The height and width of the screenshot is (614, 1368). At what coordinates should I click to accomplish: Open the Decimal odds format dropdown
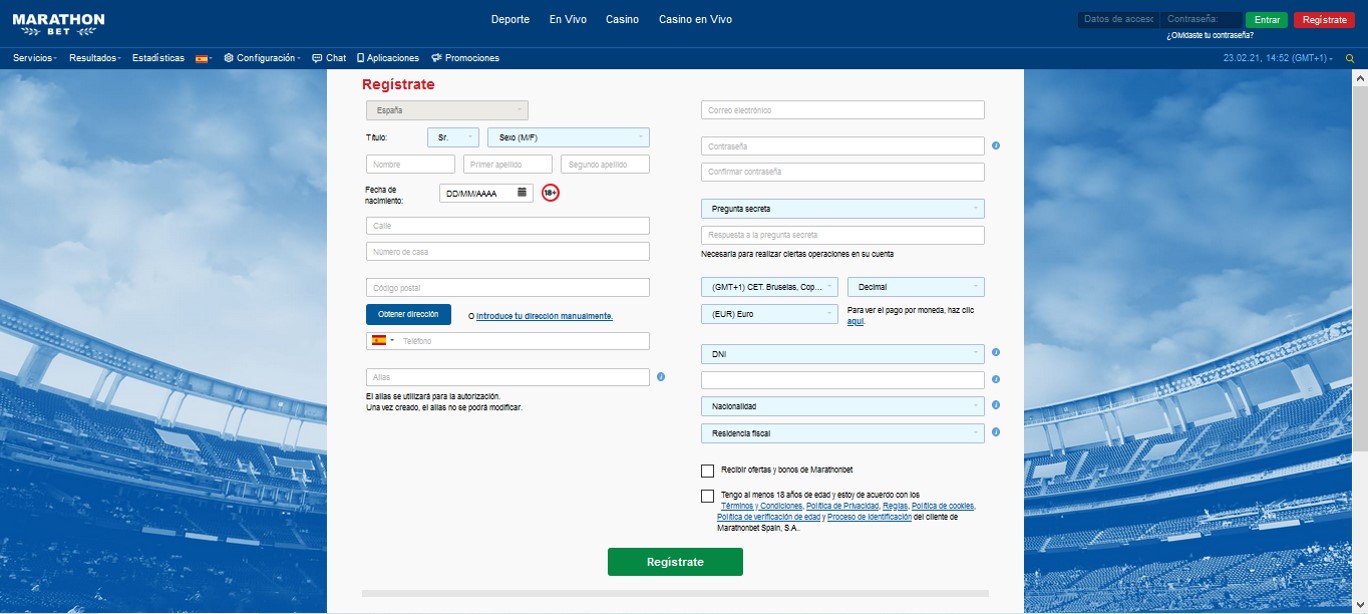click(915, 287)
